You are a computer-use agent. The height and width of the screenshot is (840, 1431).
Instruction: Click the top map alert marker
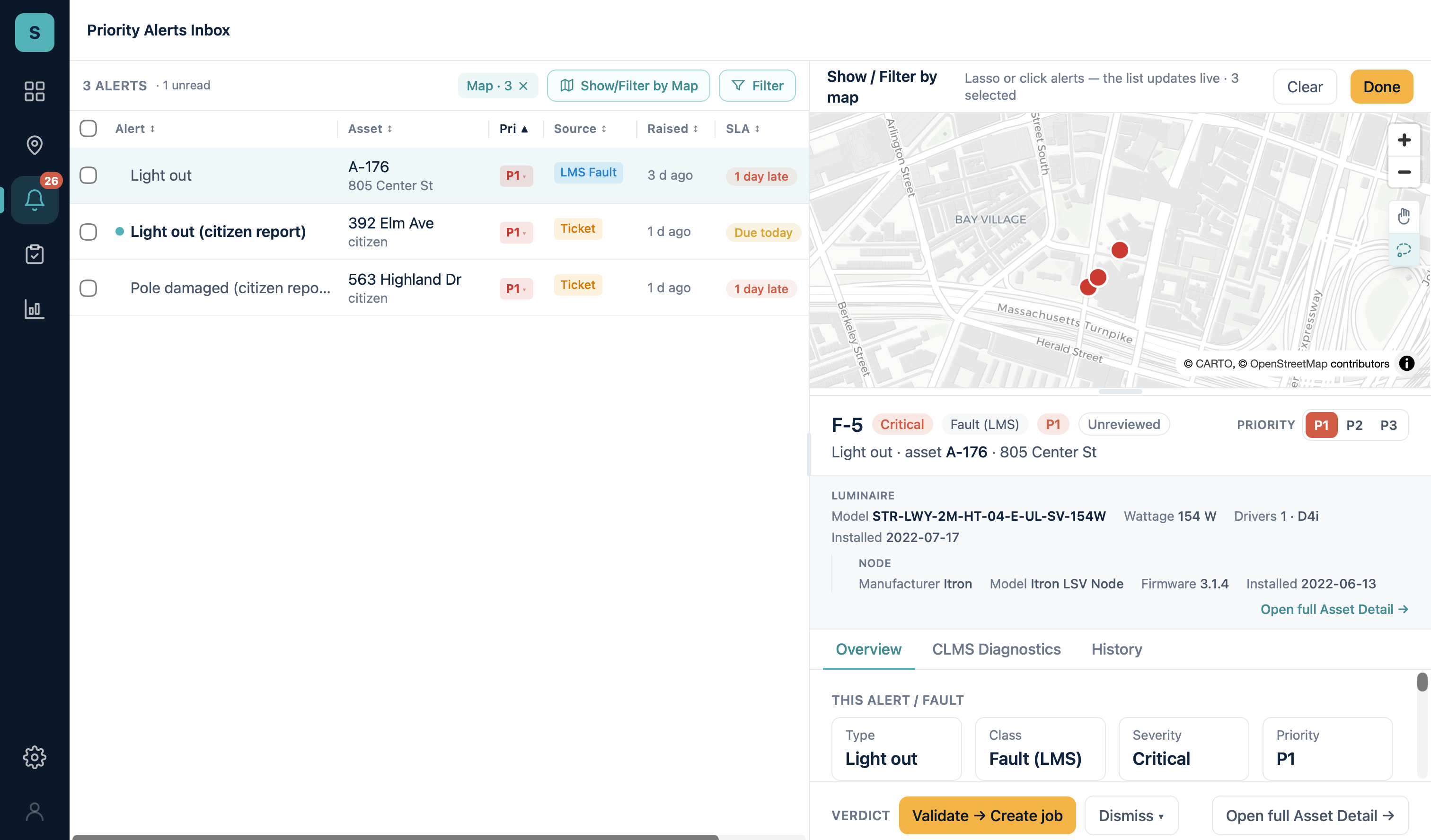tap(1120, 250)
